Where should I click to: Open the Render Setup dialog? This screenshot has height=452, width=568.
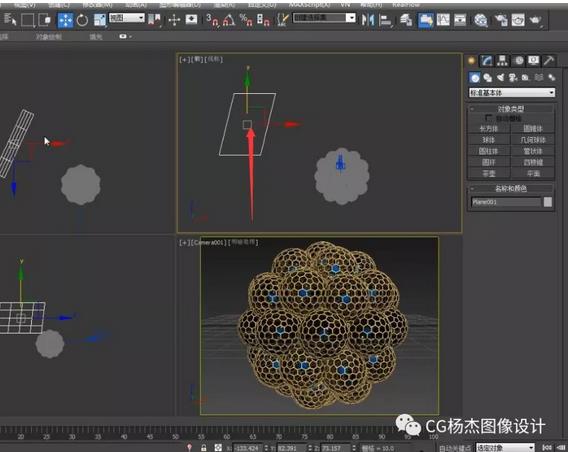pos(501,20)
